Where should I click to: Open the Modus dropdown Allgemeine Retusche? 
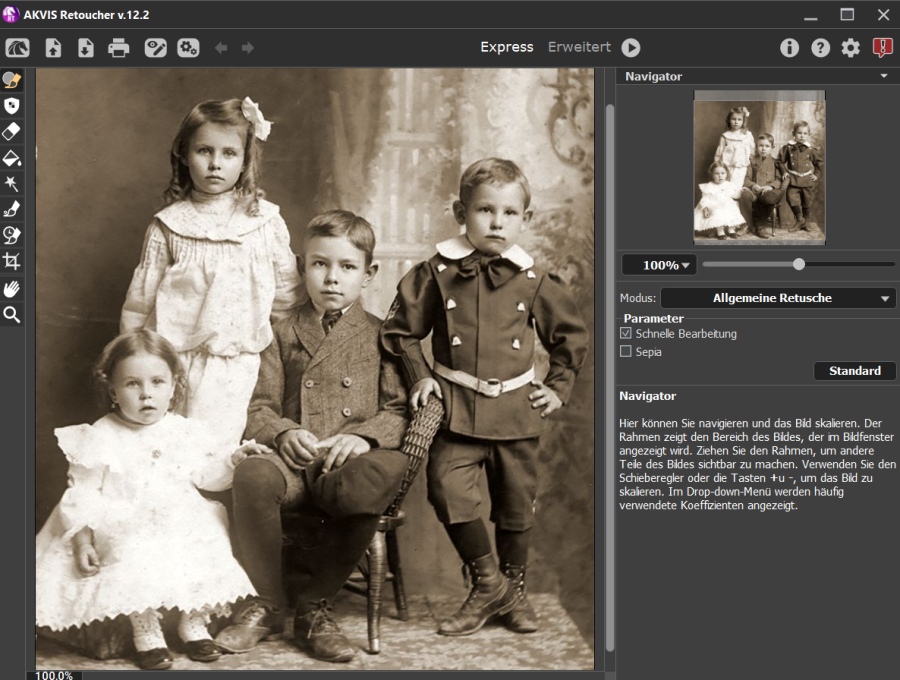[x=778, y=298]
